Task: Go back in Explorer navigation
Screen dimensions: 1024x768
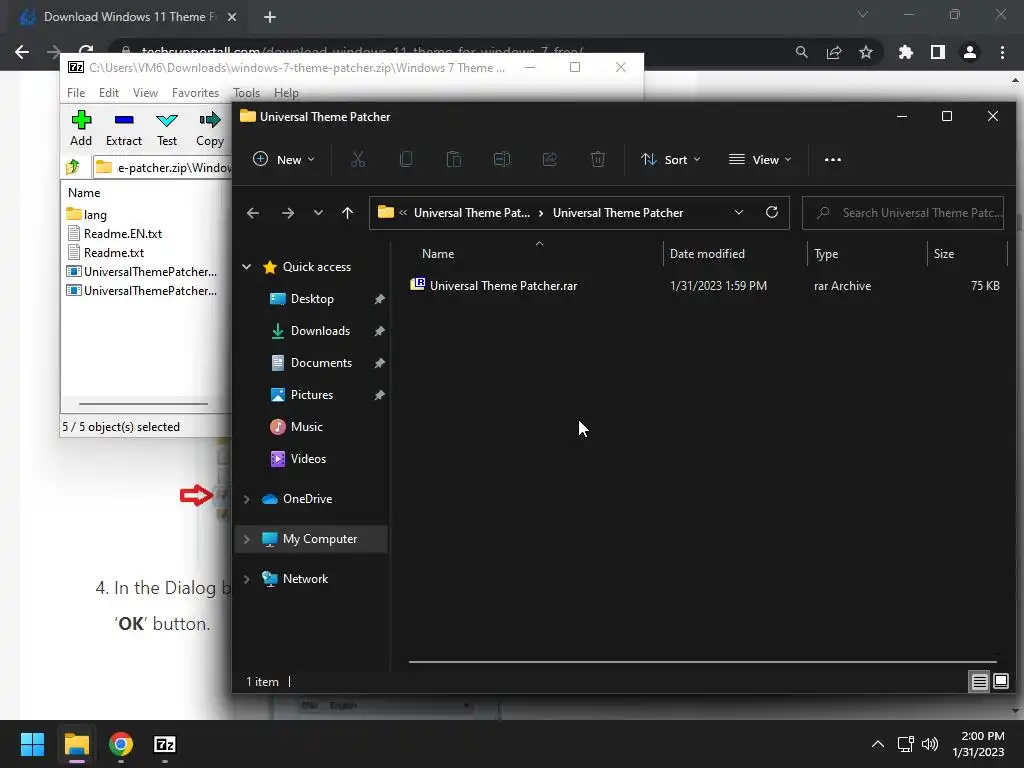Action: point(253,213)
